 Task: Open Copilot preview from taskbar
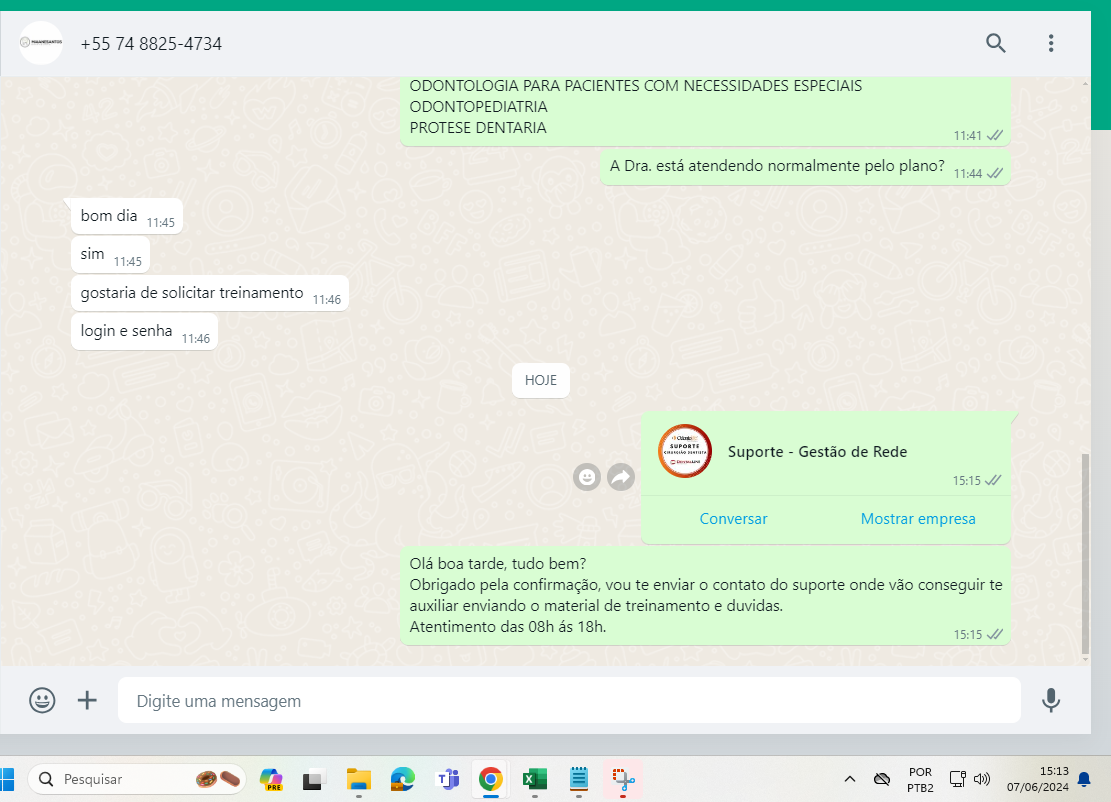click(271, 779)
